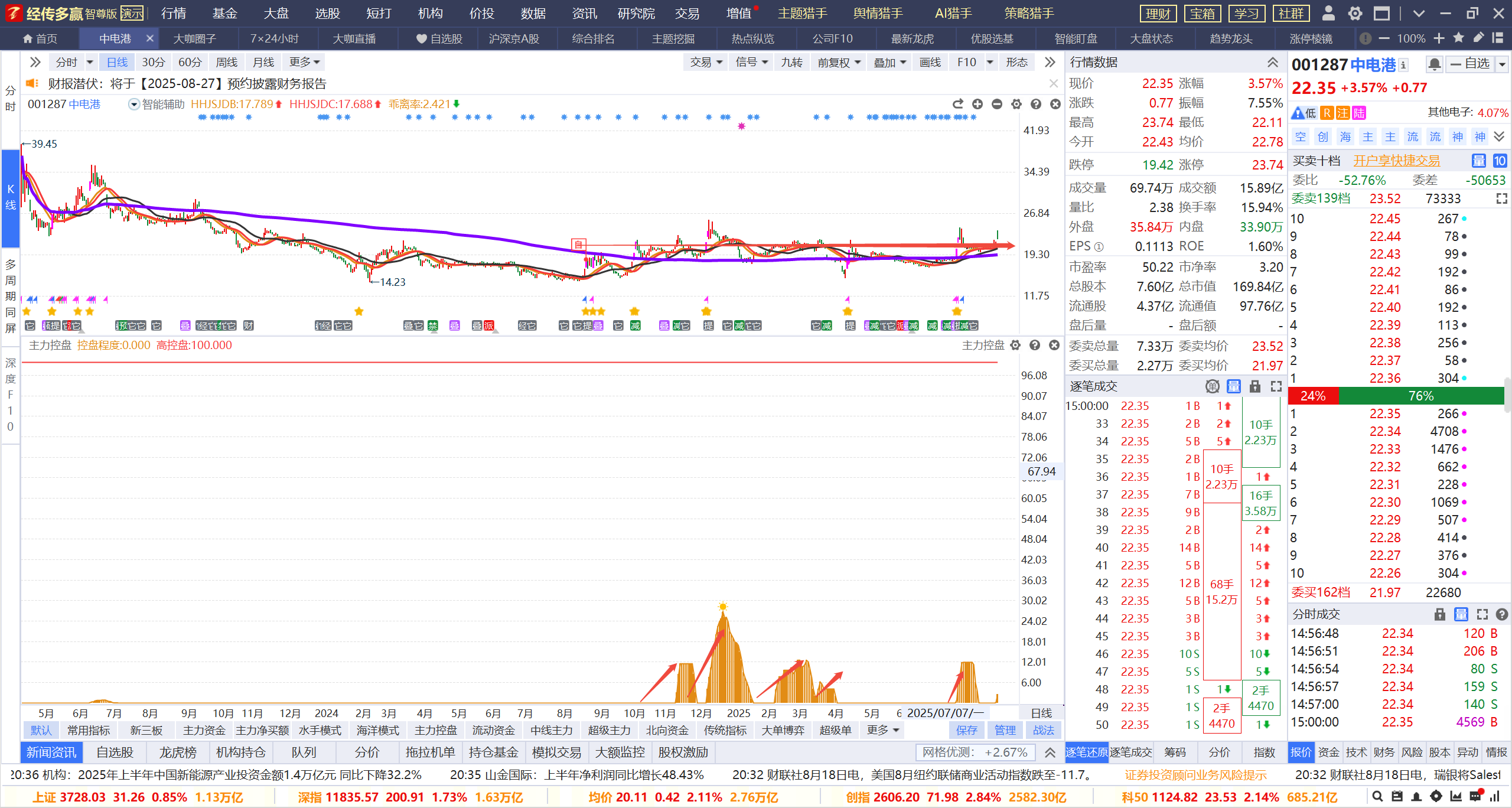Viewport: 1512px width, 808px height.
Task: Click the bell alert icon for 001287
Action: tap(1434, 64)
